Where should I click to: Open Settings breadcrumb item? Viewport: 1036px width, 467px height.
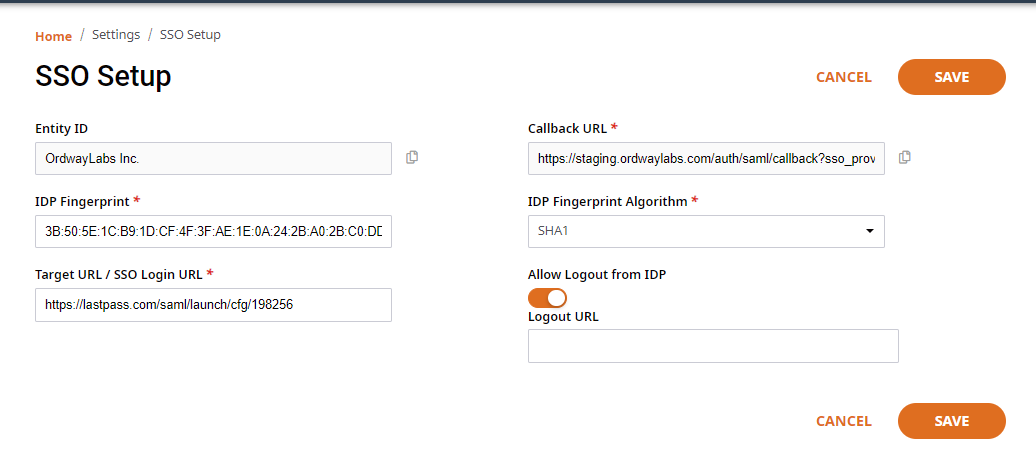(116, 34)
